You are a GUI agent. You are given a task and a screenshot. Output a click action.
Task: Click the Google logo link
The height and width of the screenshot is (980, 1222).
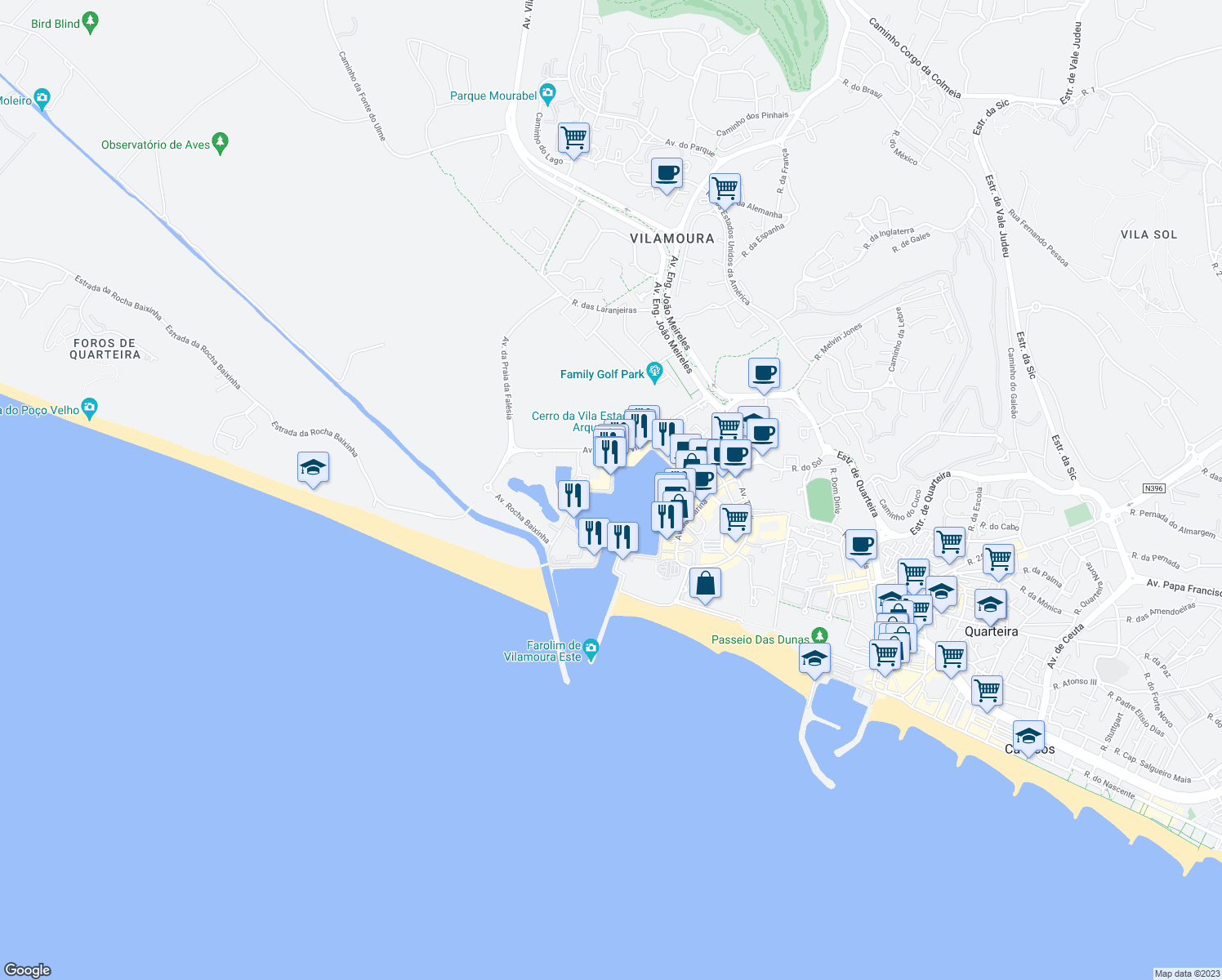click(x=28, y=969)
